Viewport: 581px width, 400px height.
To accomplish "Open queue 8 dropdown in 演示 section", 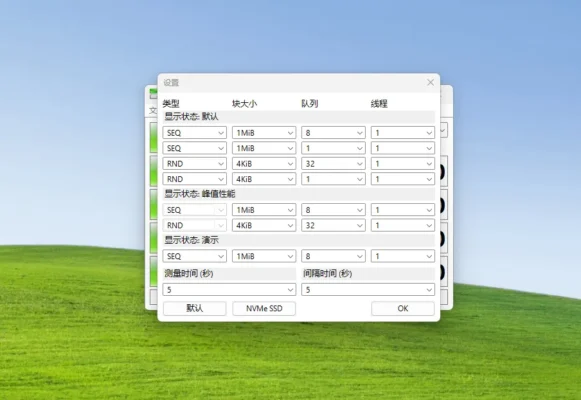I will click(x=333, y=256).
